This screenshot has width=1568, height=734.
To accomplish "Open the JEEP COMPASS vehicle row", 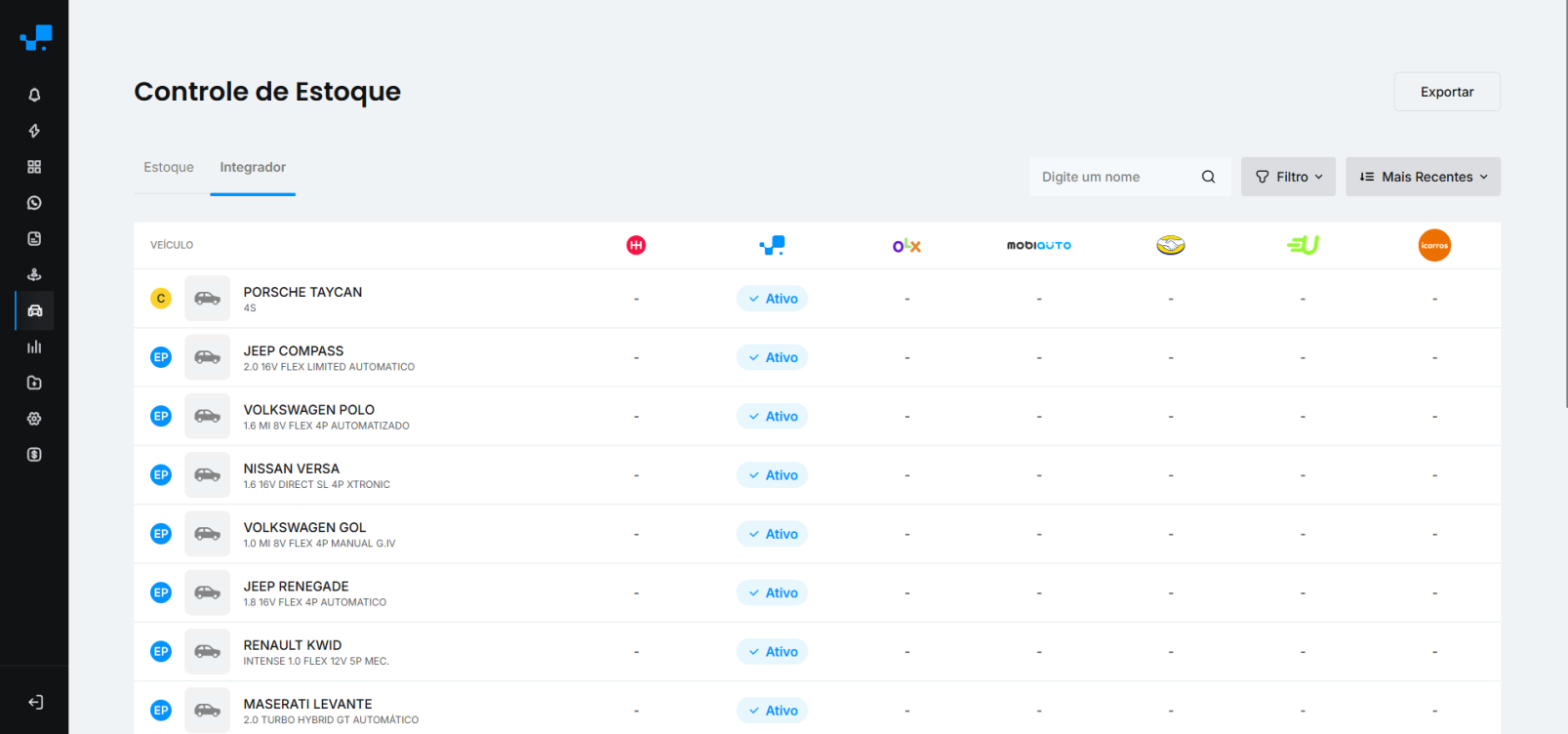I will coord(817,357).
